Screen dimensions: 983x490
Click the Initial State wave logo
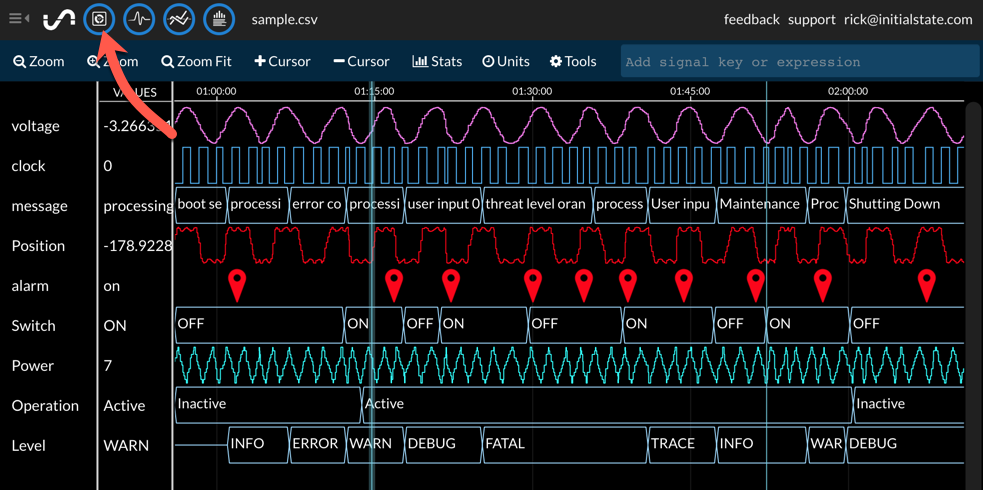click(x=59, y=19)
